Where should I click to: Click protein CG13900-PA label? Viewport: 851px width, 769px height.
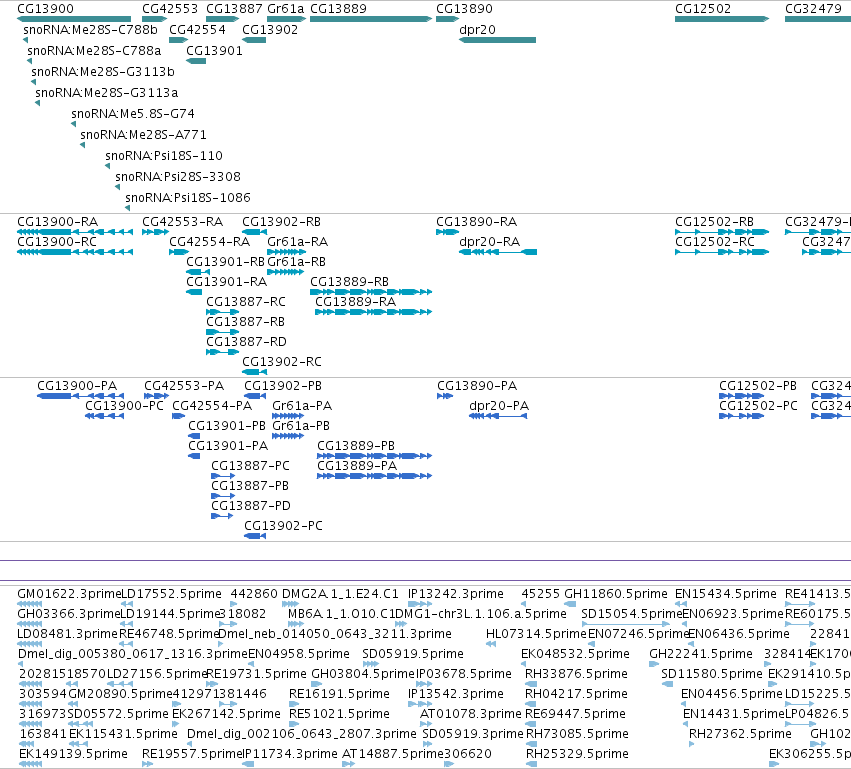pyautogui.click(x=77, y=386)
